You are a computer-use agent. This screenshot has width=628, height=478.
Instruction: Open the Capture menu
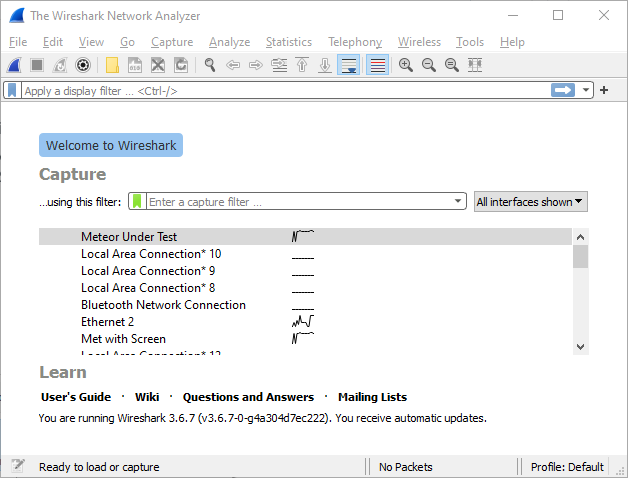[x=172, y=42]
